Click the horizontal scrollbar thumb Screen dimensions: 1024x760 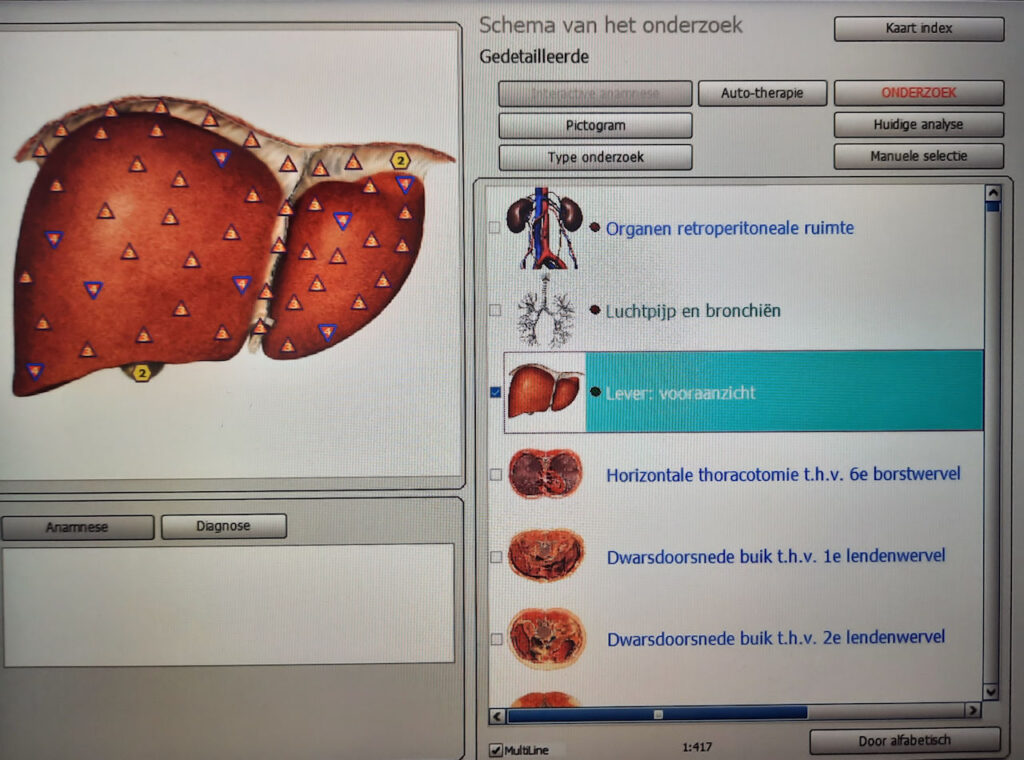[657, 713]
